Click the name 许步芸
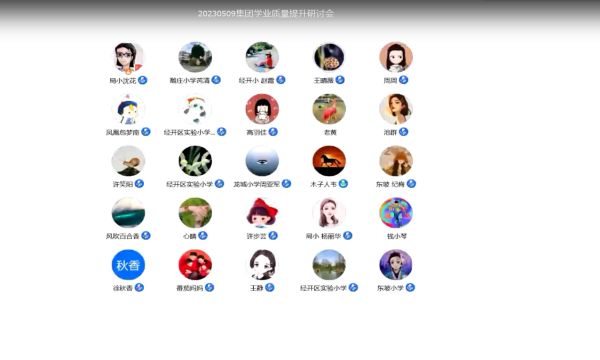This screenshot has height=360, width=600. click(256, 236)
